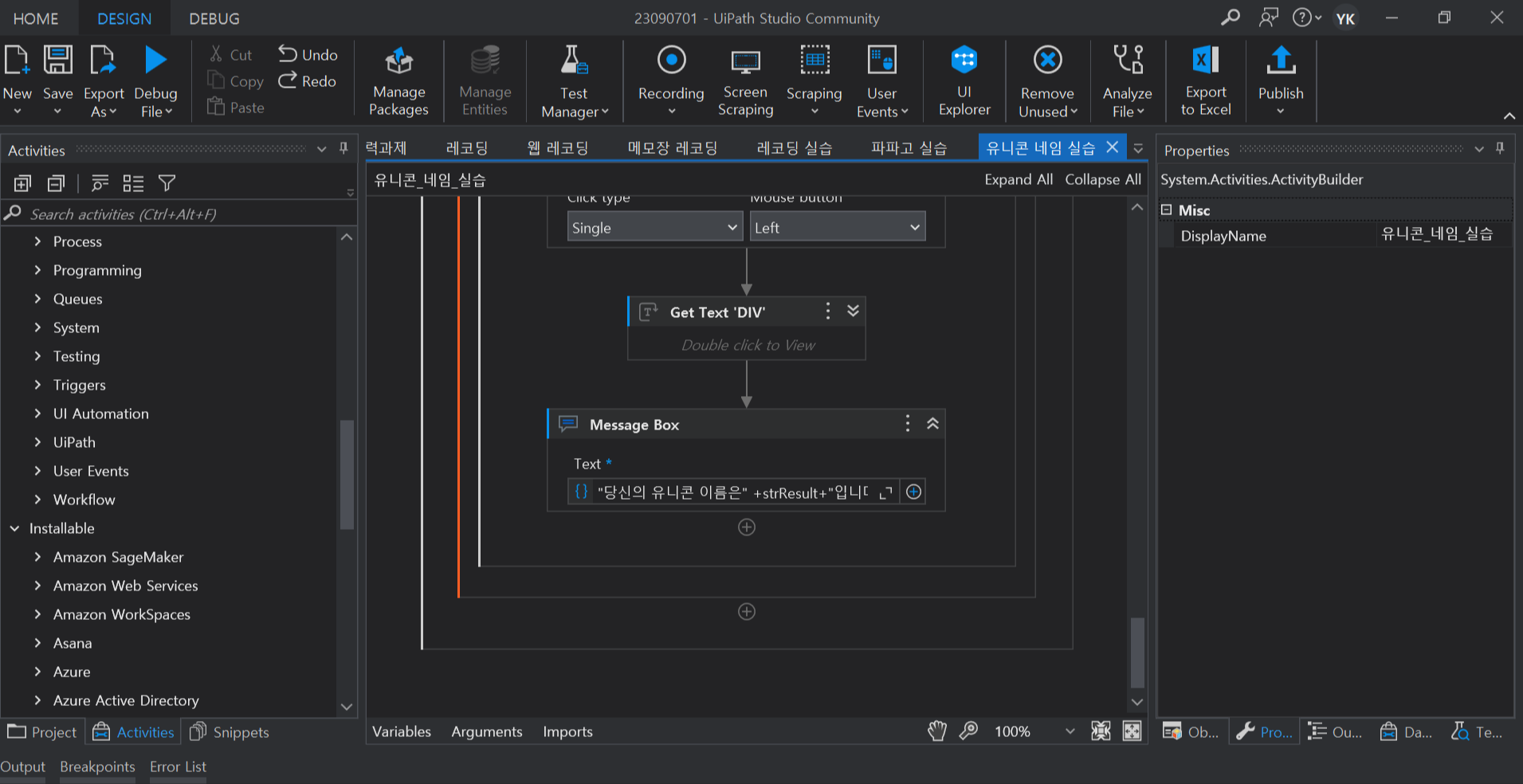Launch UI Explorer
The width and height of the screenshot is (1523, 784).
[x=964, y=81]
